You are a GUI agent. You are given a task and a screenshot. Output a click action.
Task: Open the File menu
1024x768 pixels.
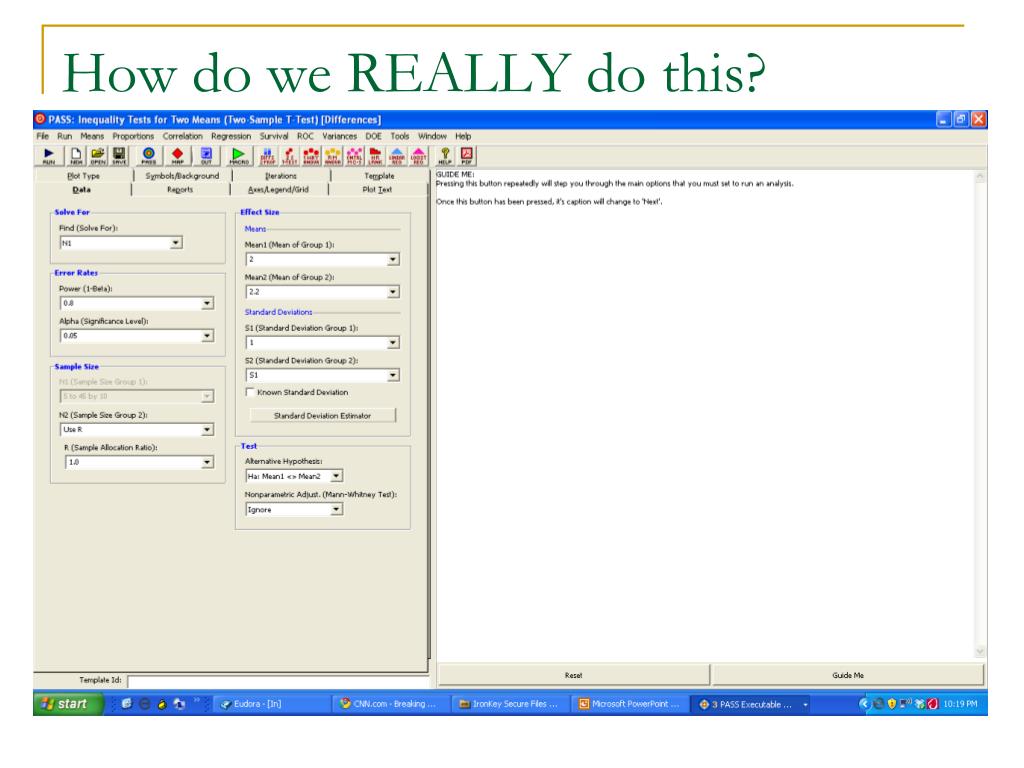click(42, 136)
